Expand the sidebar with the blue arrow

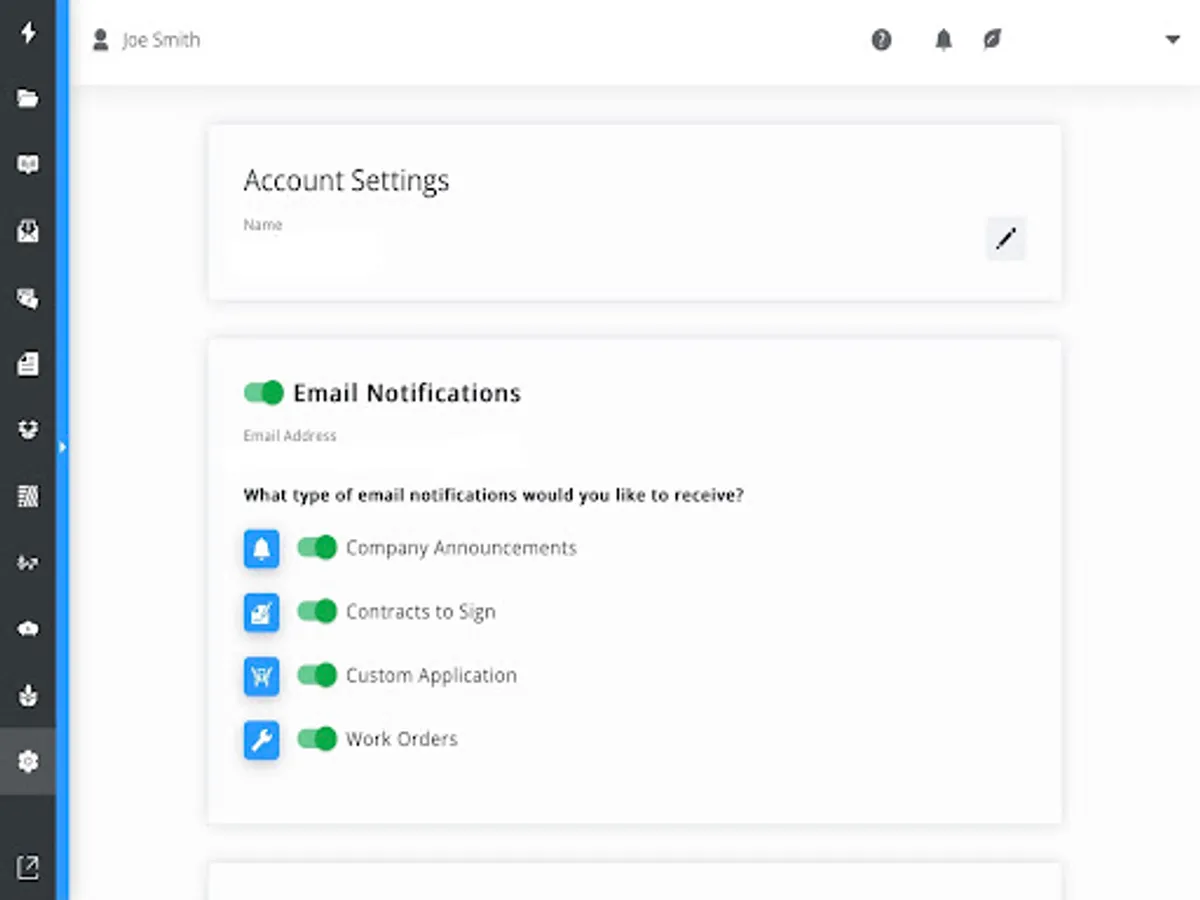62,447
